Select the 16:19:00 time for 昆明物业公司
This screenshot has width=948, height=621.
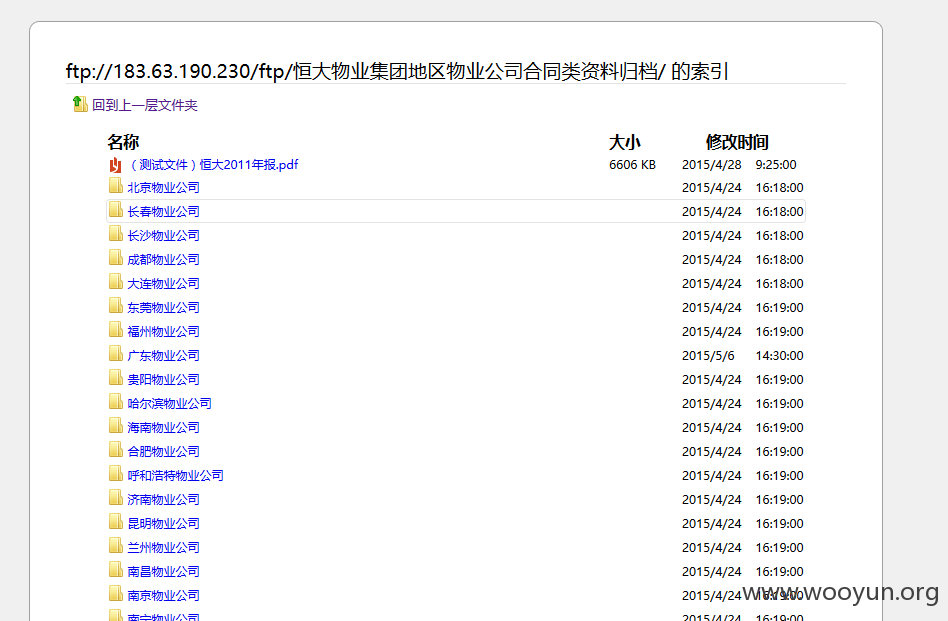[x=779, y=523]
